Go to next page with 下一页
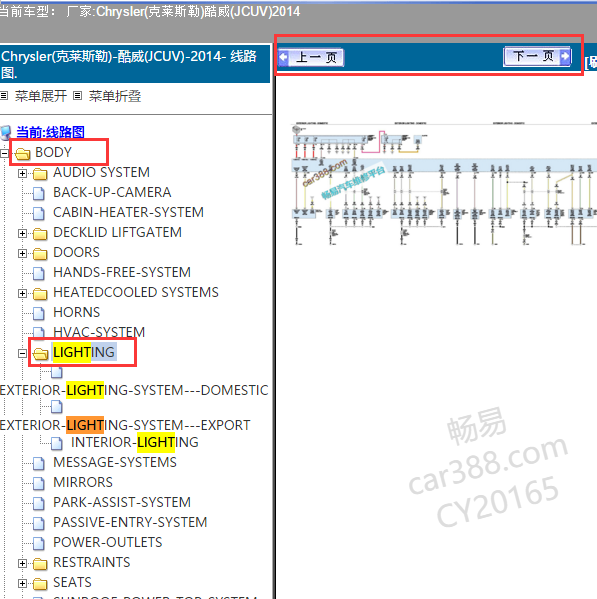The height and width of the screenshot is (599, 597). point(537,57)
